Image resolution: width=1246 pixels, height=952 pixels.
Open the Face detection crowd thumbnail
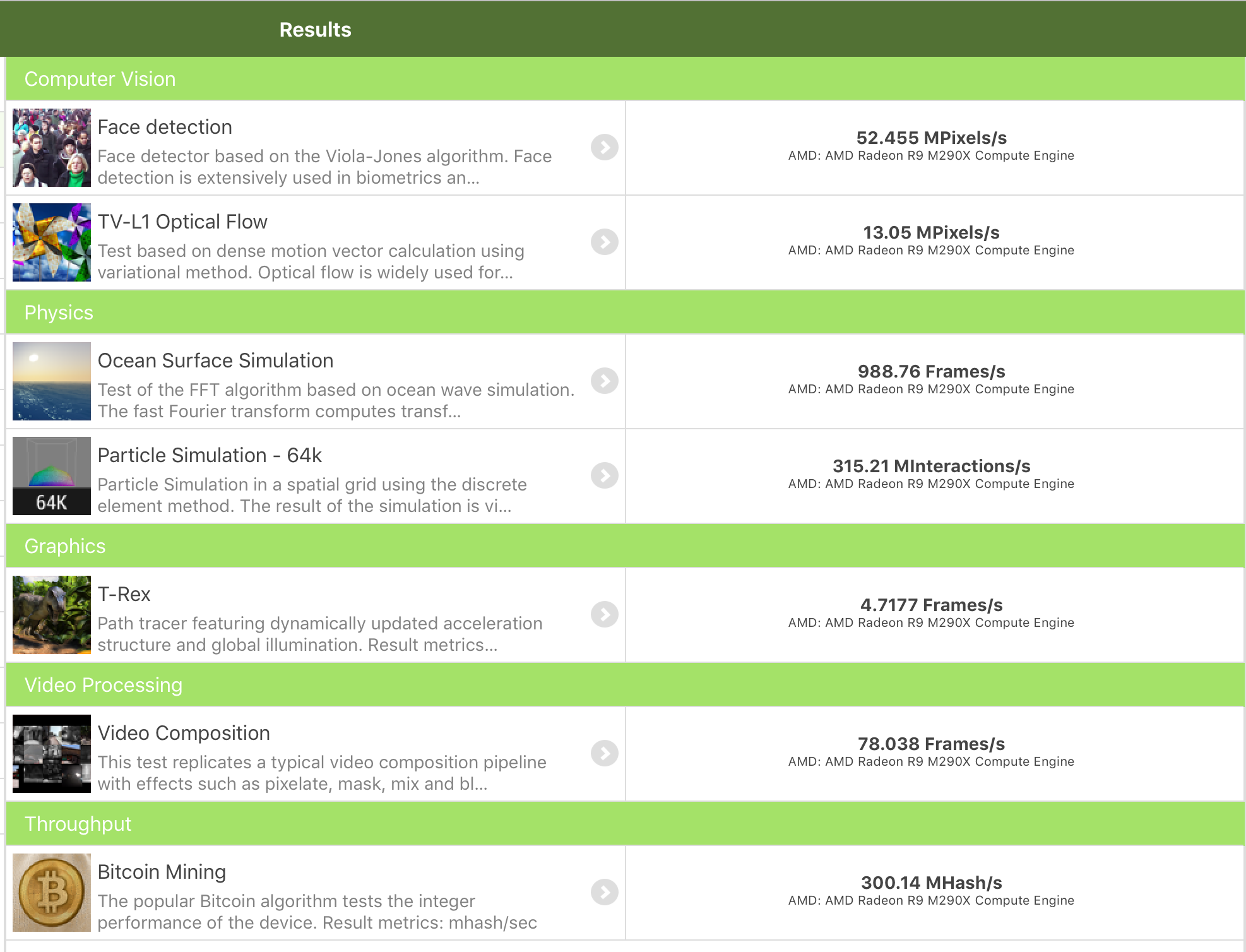tap(52, 148)
